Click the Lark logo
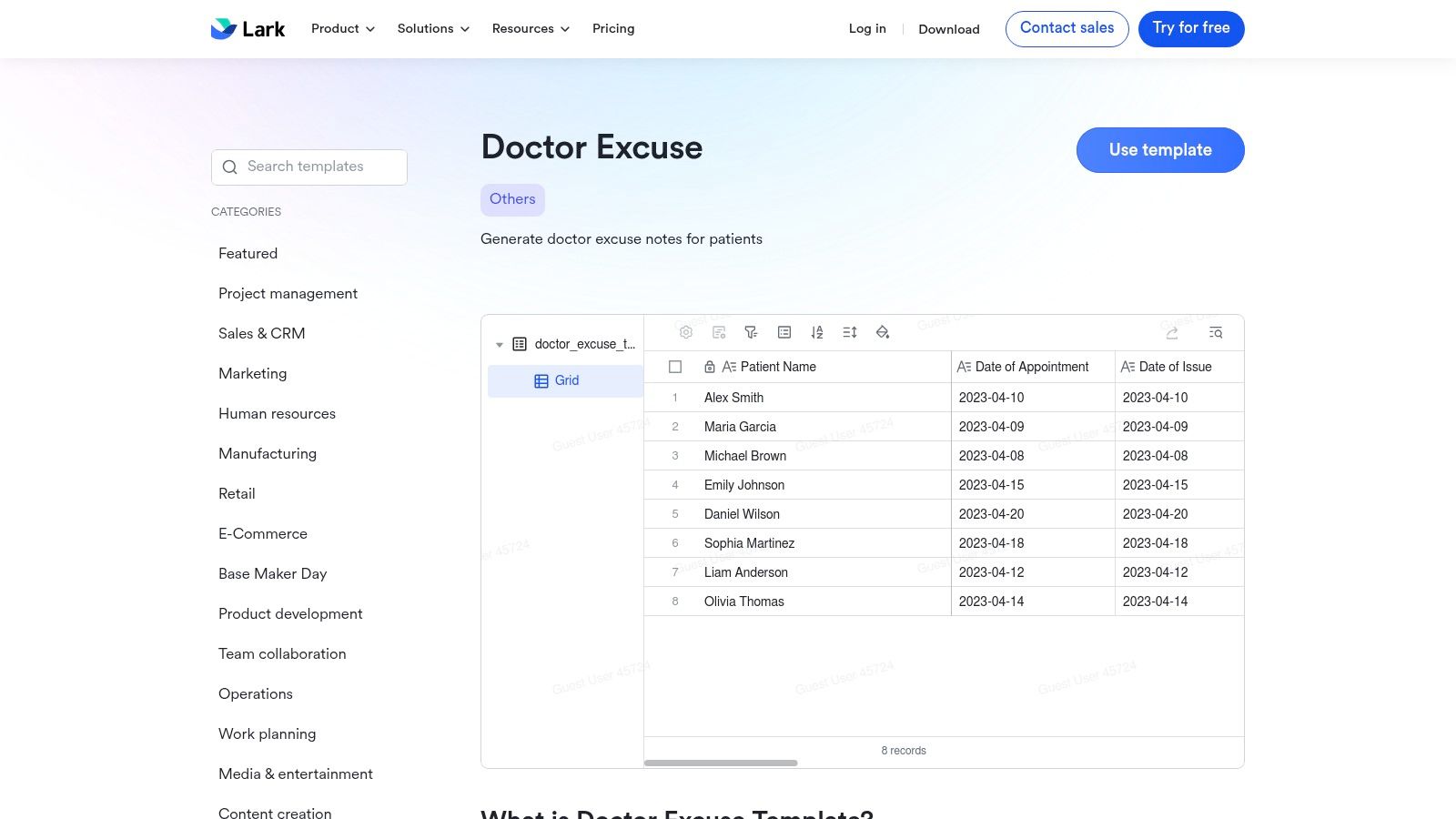This screenshot has width=1456, height=819. pyautogui.click(x=248, y=29)
